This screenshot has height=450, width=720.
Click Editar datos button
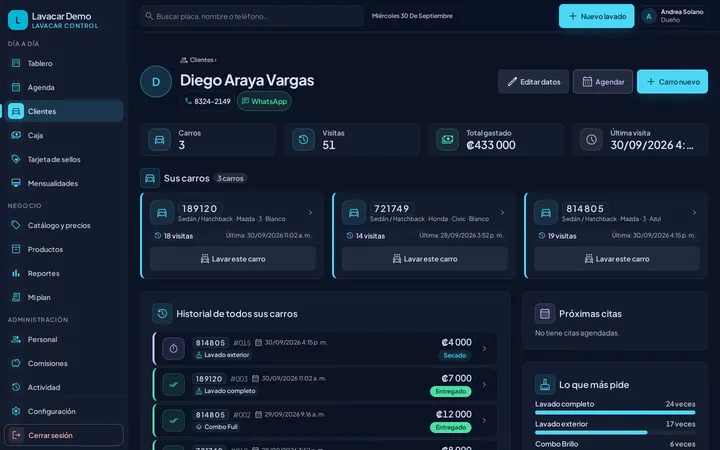pos(534,82)
